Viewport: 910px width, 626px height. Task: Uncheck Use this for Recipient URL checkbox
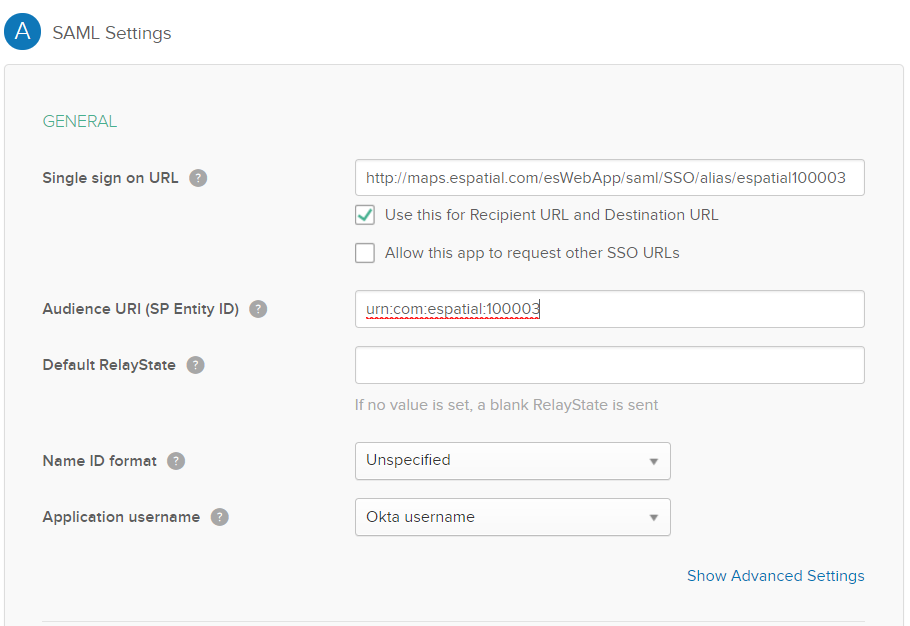coord(365,215)
